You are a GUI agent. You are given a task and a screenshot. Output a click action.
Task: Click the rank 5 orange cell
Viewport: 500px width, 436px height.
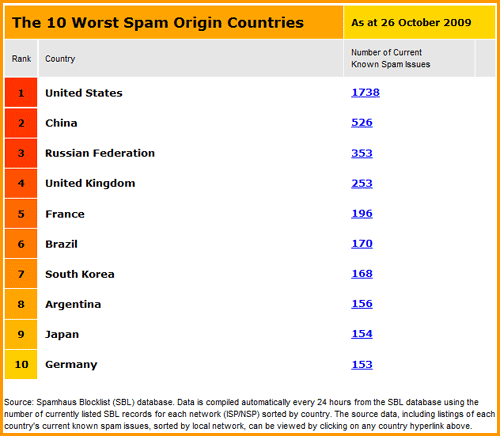coord(21,214)
